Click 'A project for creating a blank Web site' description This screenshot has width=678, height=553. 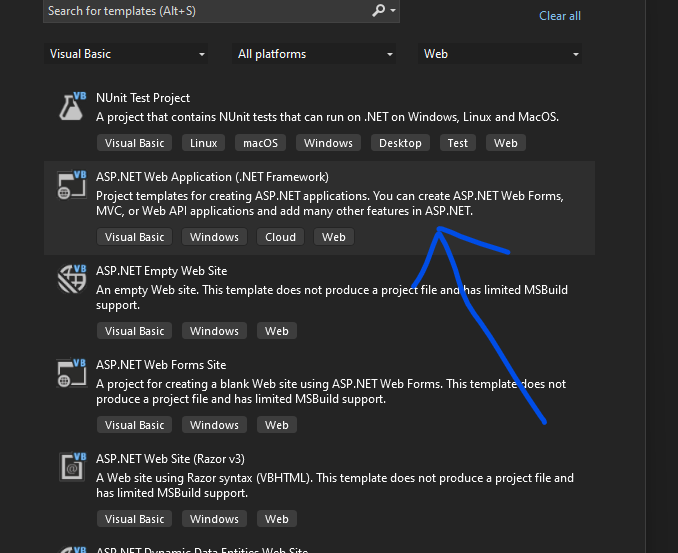click(331, 391)
